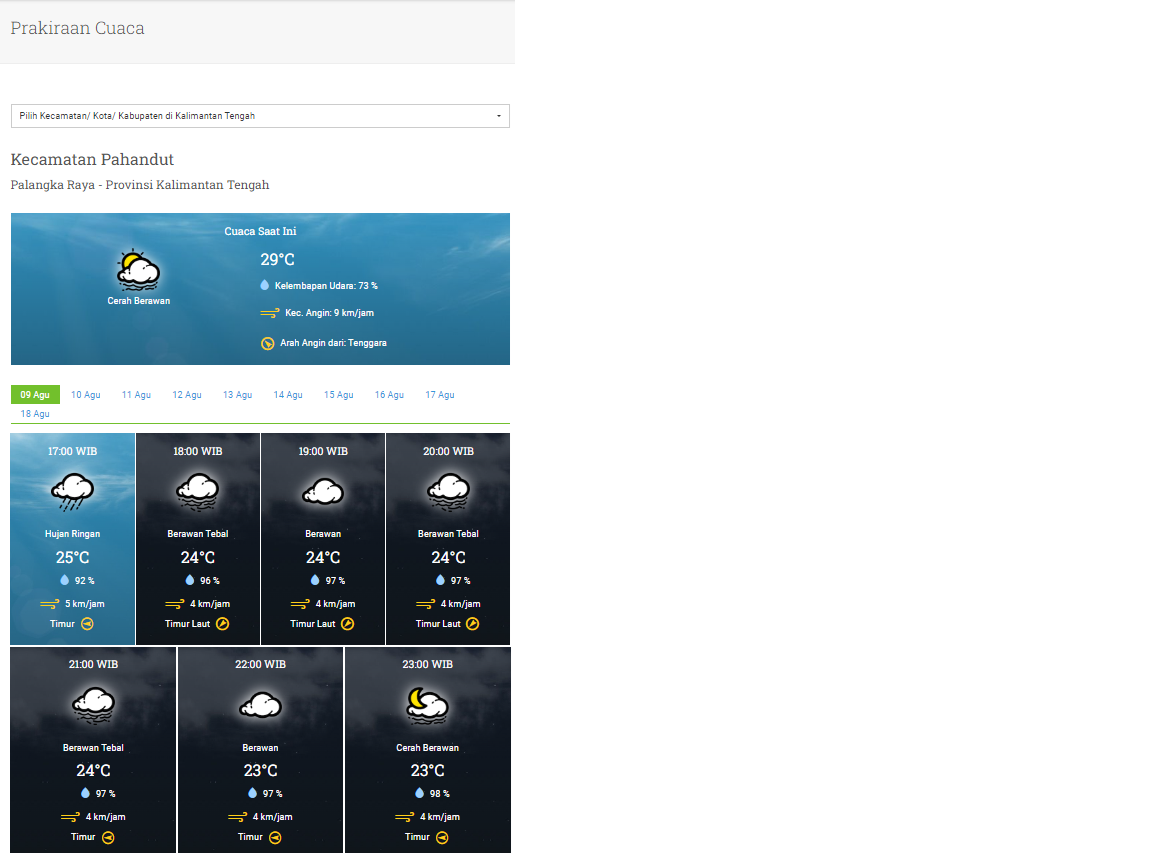
Task: Click the 25°C temperature at 17:00
Action: pyautogui.click(x=72, y=558)
